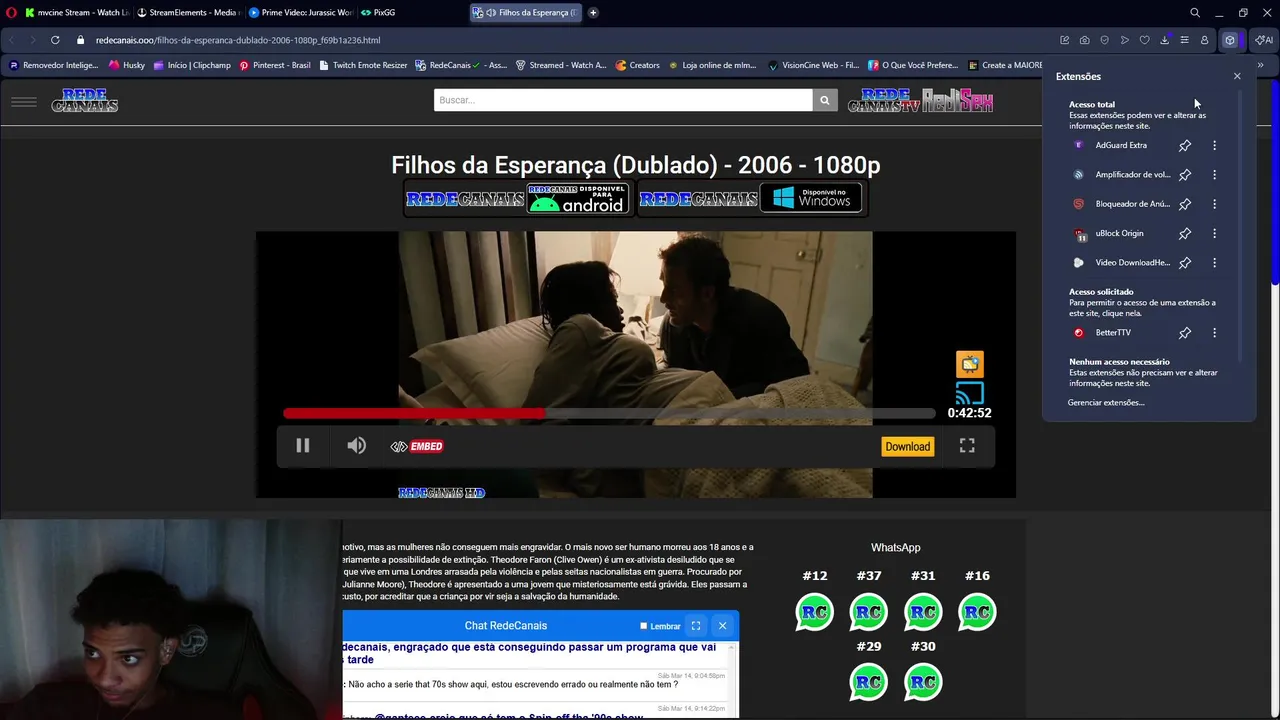
Task: Close the Extensões panel
Action: [x=1237, y=76]
